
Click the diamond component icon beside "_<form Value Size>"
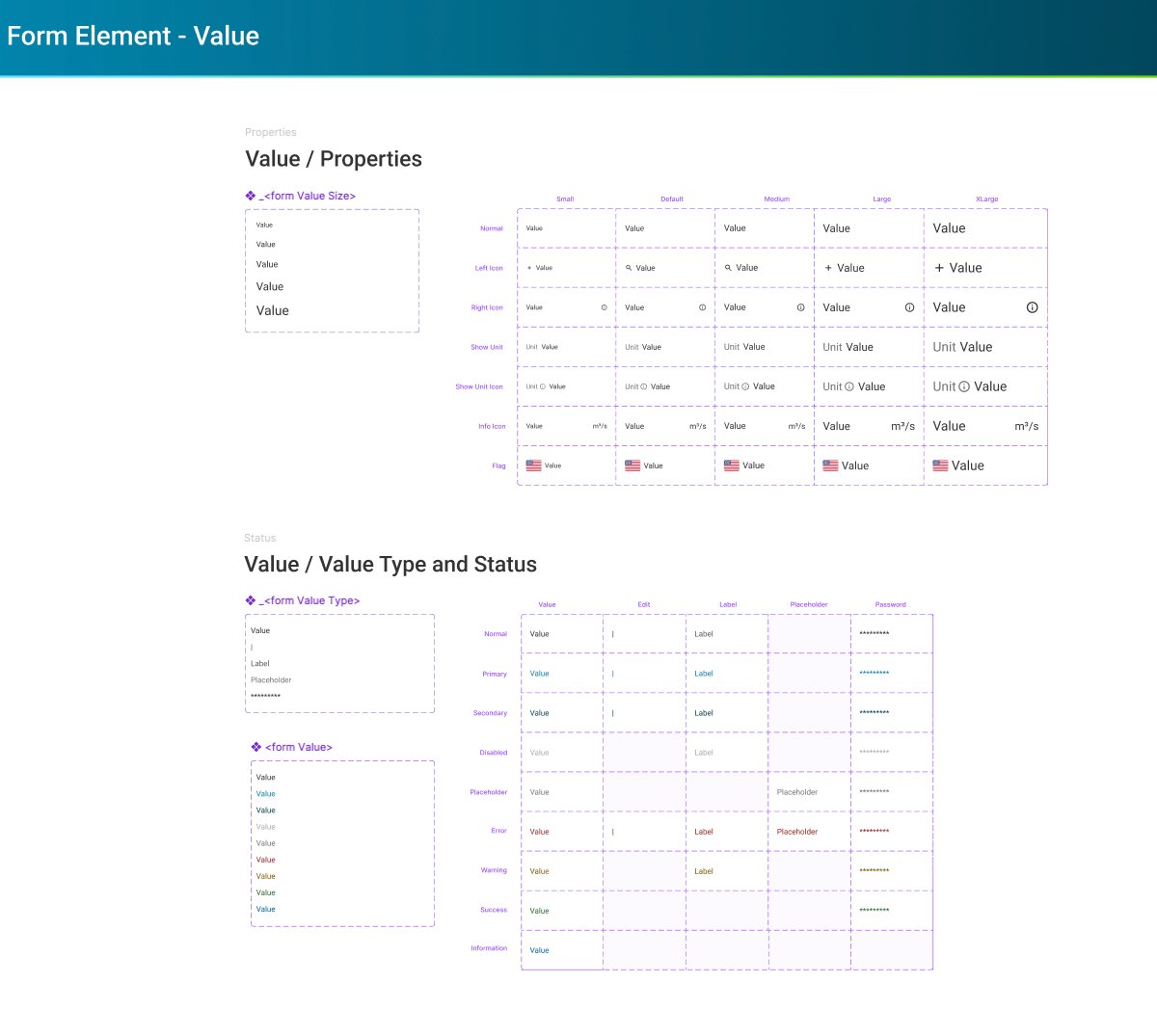250,196
